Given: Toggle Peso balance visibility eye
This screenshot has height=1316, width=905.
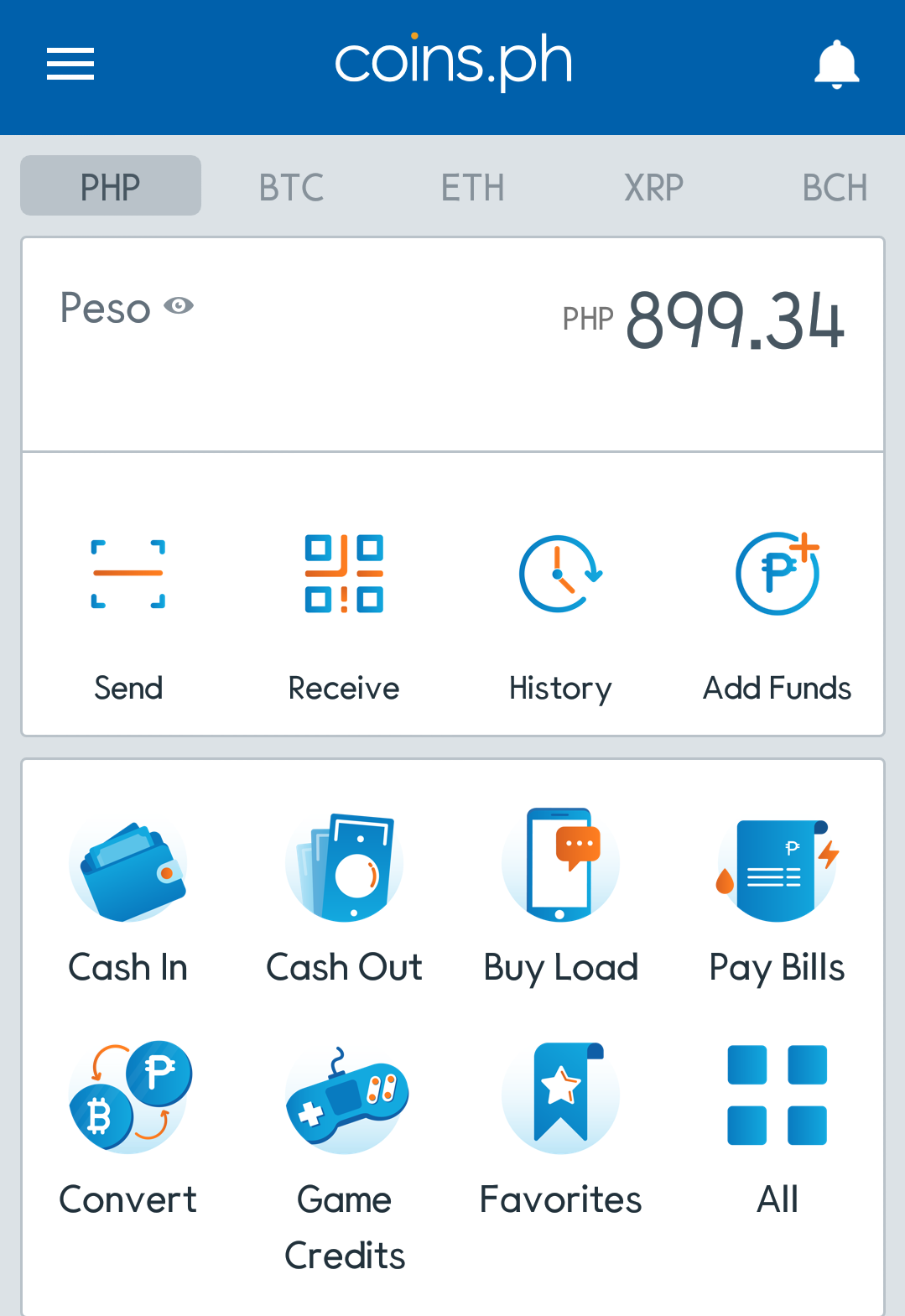Looking at the screenshot, I should pos(179,305).
